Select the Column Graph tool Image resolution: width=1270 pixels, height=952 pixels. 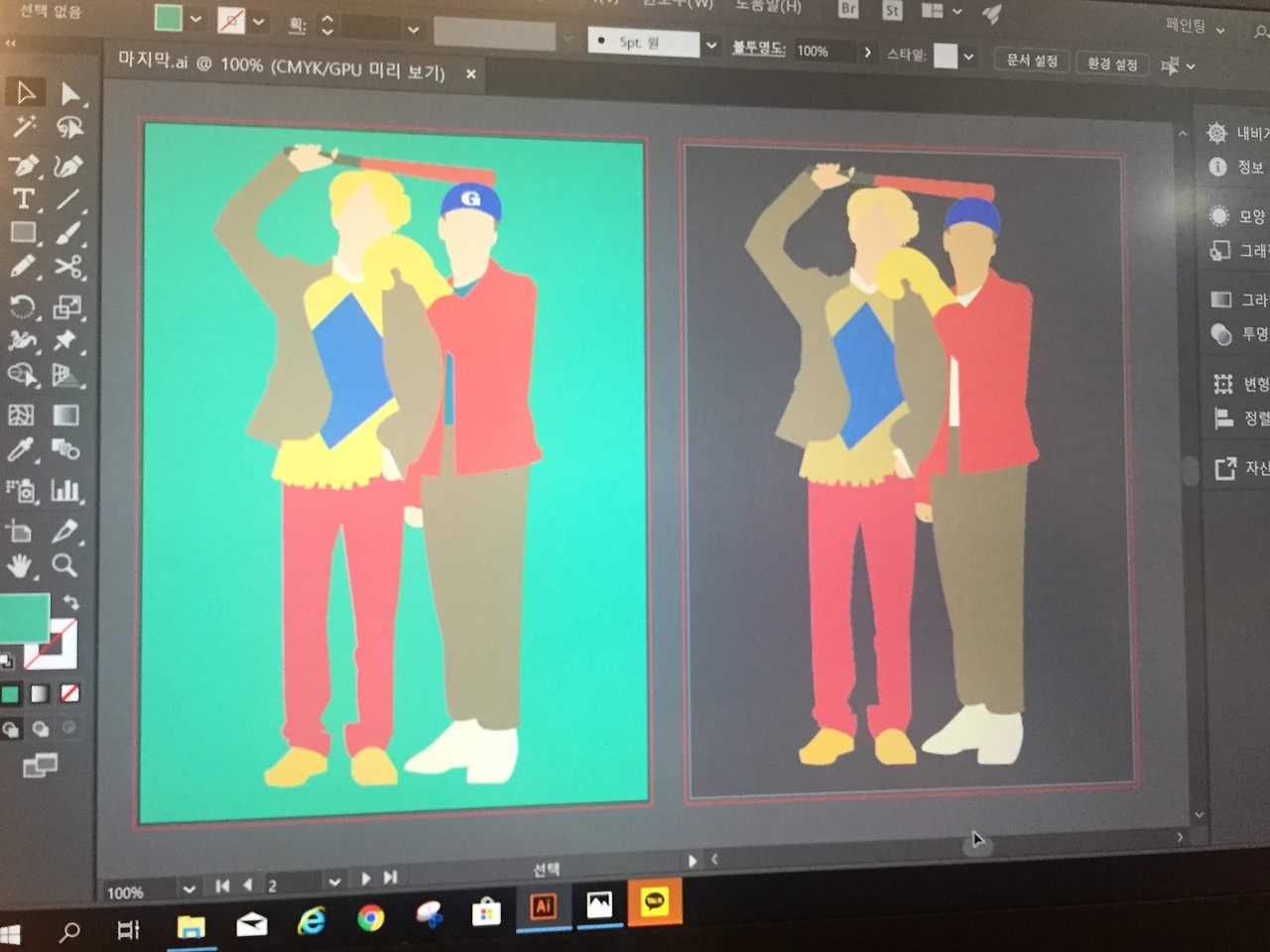65,490
